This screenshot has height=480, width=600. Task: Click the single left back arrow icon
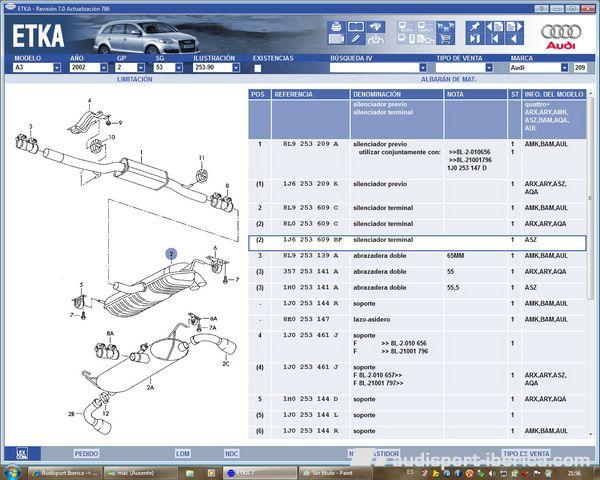tap(514, 39)
